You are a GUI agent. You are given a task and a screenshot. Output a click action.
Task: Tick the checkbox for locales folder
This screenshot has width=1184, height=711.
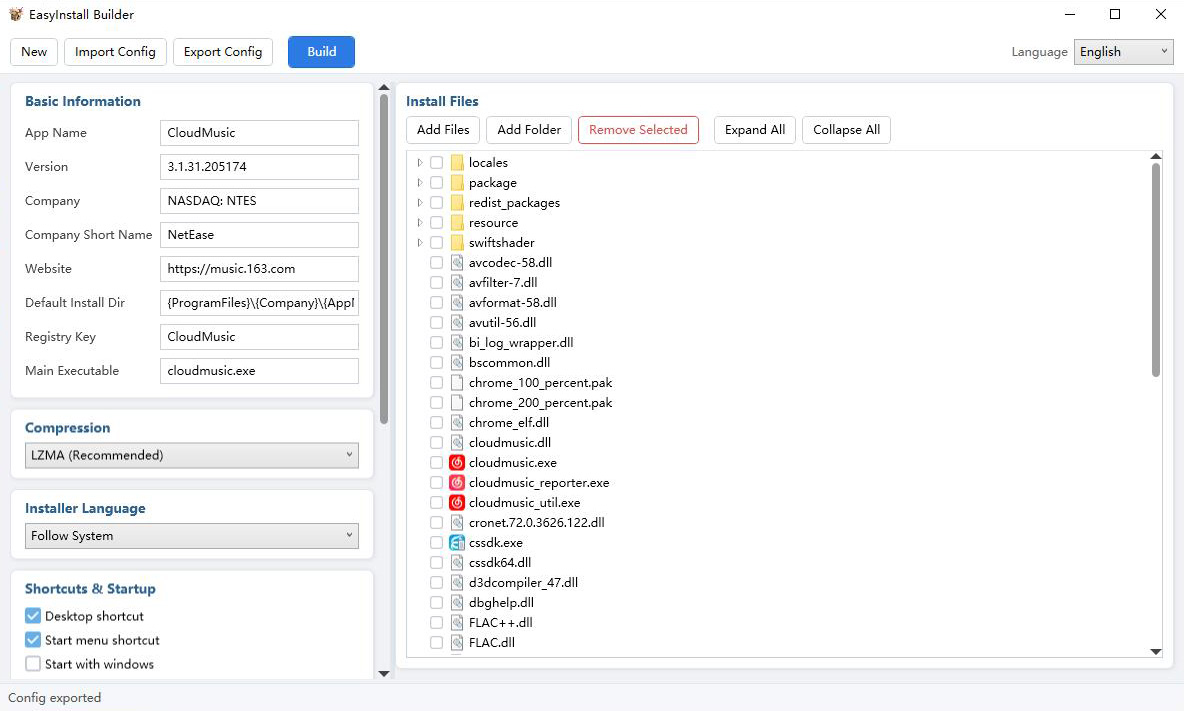pyautogui.click(x=436, y=162)
